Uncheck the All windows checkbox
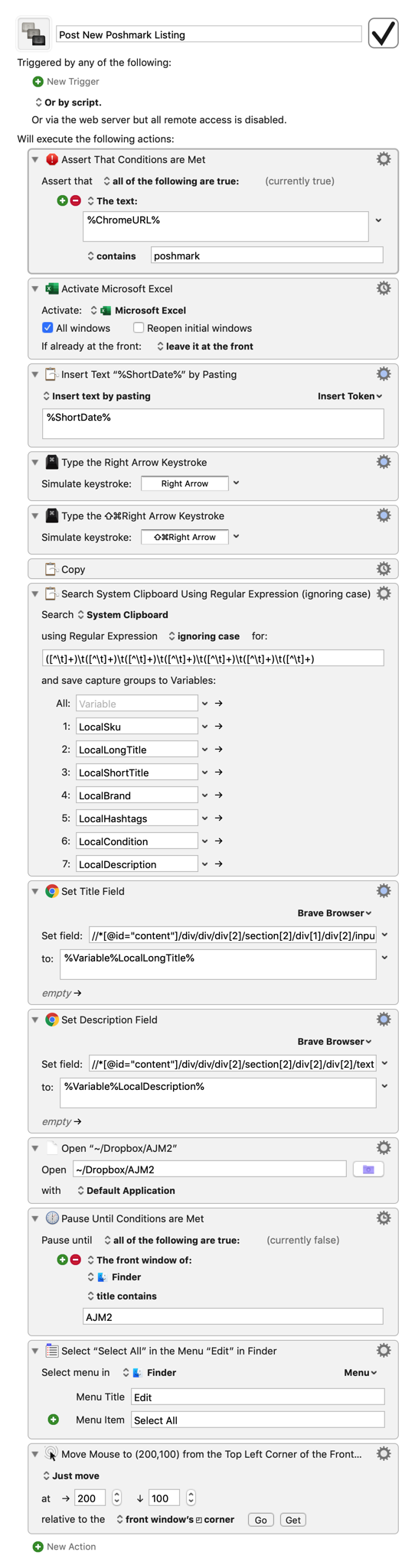The width and height of the screenshot is (415, 1568). pos(47,328)
